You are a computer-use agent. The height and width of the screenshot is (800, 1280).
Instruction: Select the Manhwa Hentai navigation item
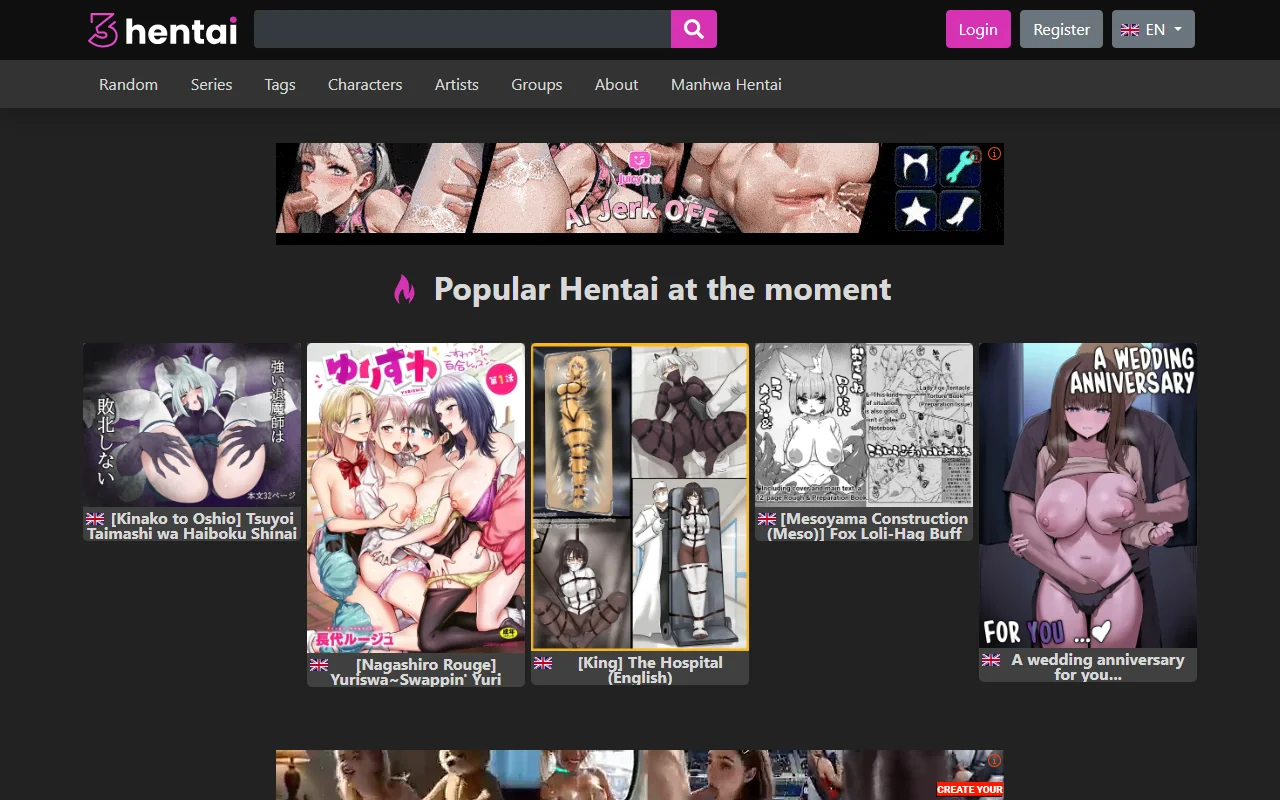[725, 84]
